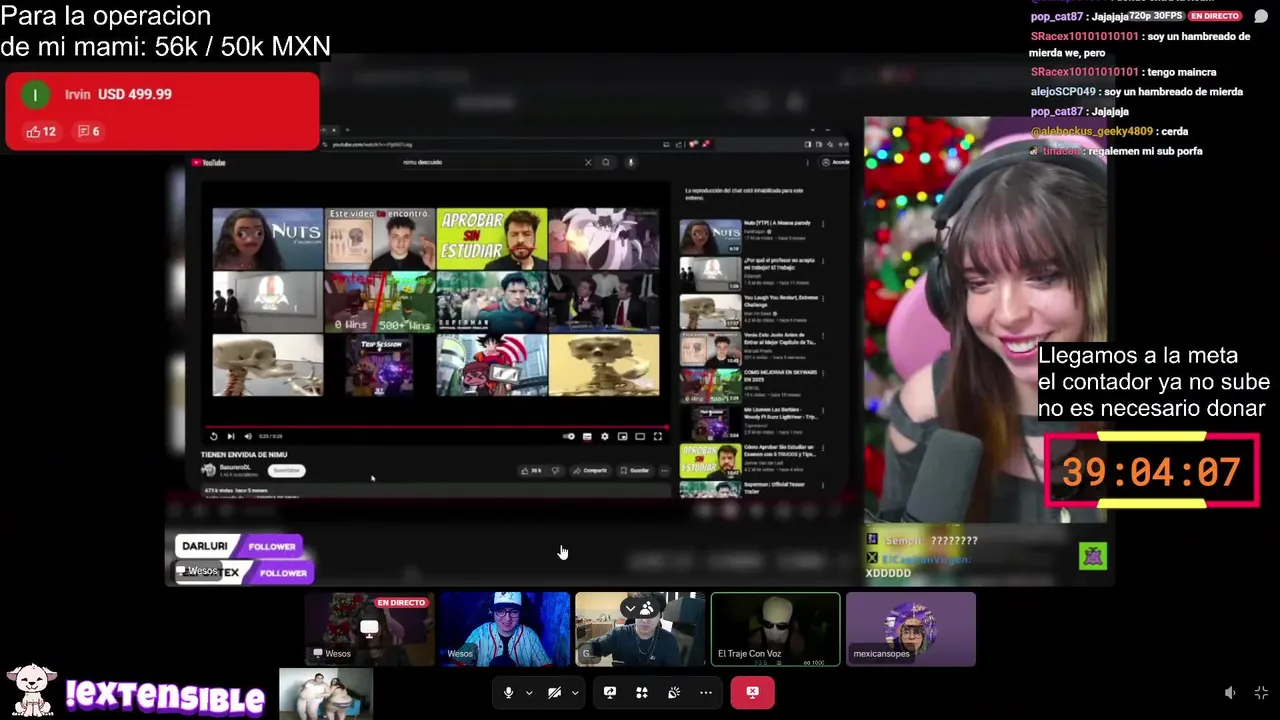The width and height of the screenshot is (1280, 720).
Task: Subscribe to the BasureroDL channel
Action: click(286, 470)
